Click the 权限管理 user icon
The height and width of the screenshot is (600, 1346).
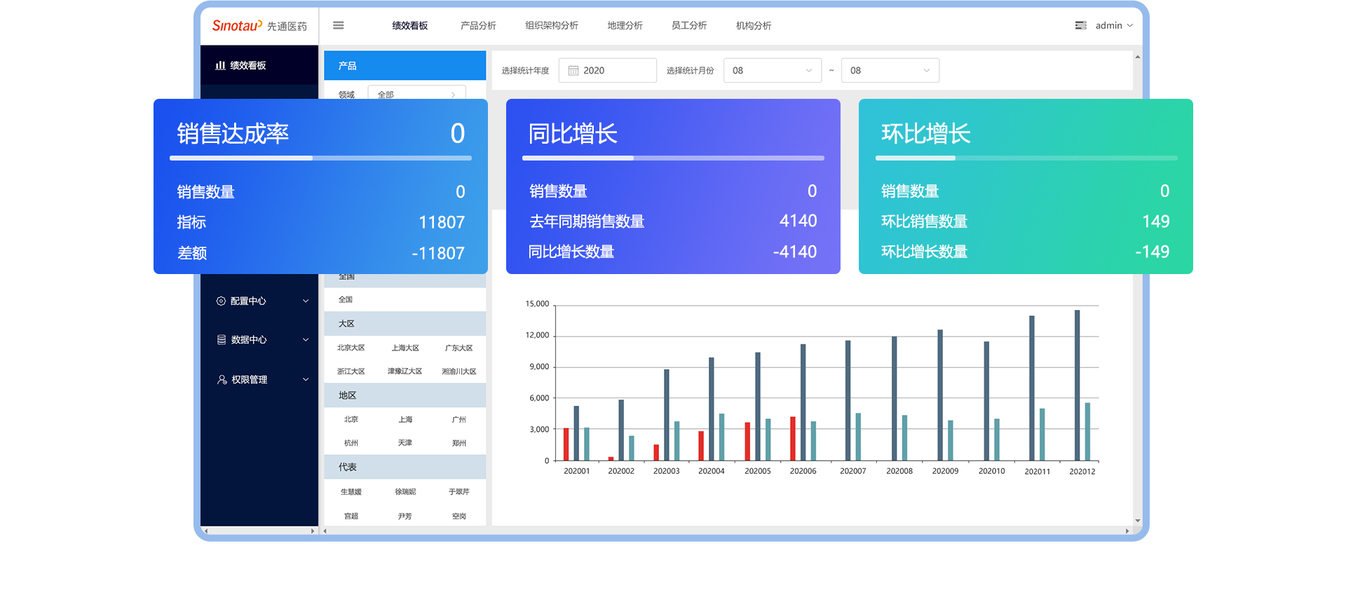(221, 380)
